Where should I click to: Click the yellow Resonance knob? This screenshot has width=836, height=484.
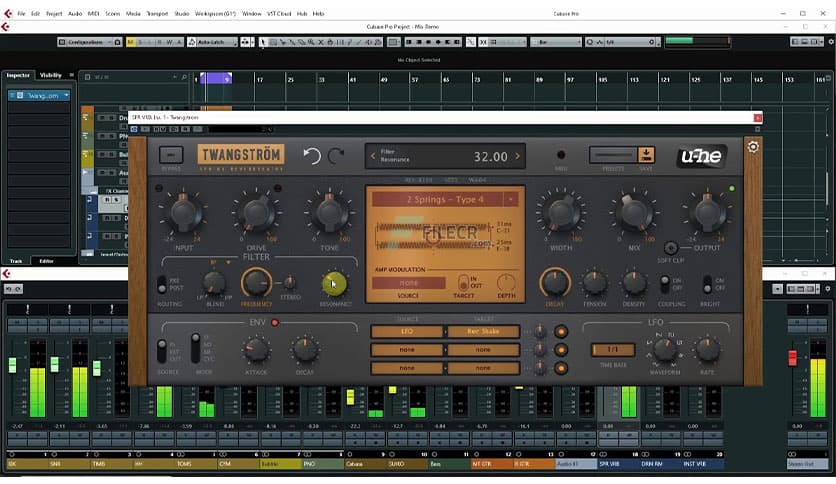pos(334,283)
